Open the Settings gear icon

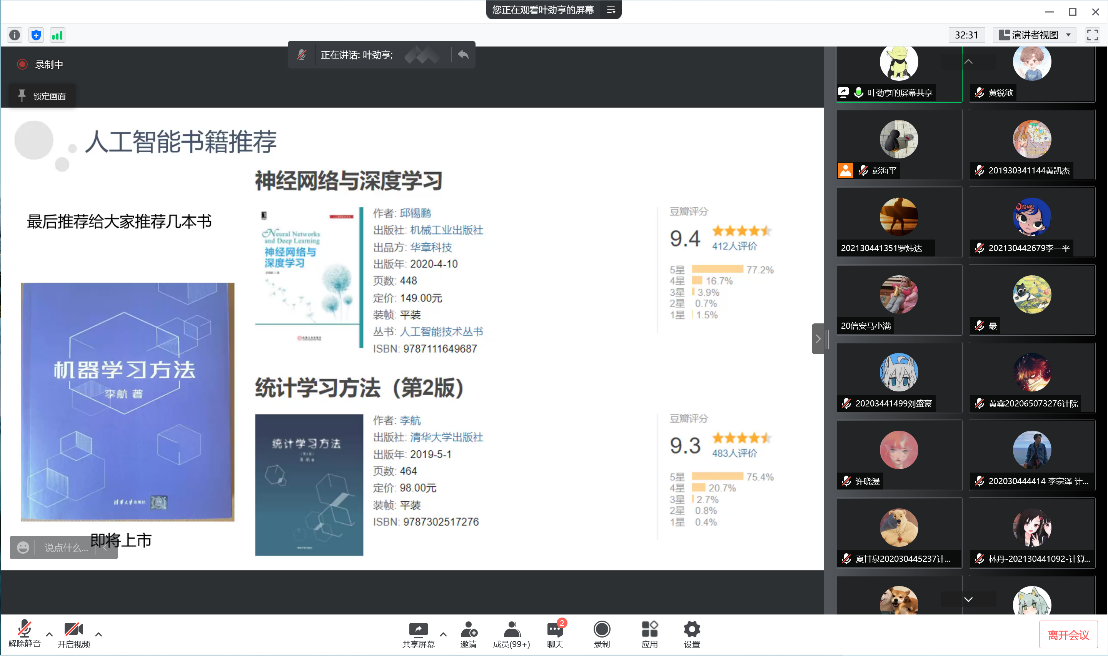click(x=691, y=633)
